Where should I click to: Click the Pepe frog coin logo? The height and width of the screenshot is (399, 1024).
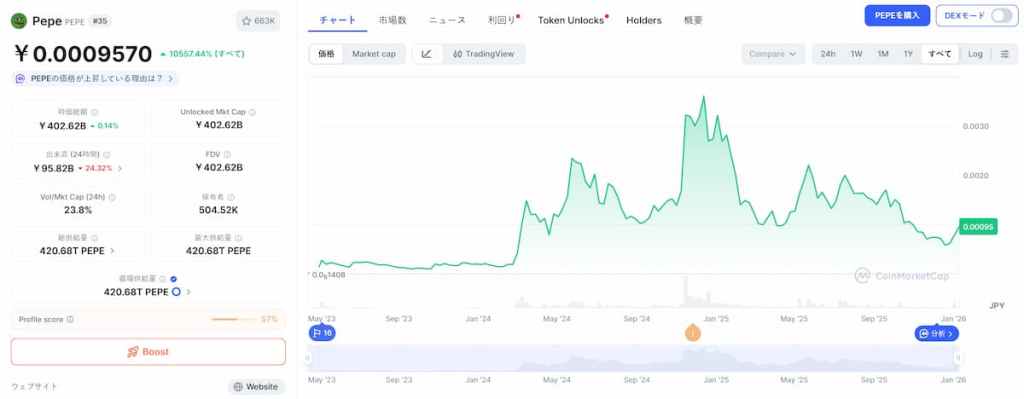click(x=18, y=21)
